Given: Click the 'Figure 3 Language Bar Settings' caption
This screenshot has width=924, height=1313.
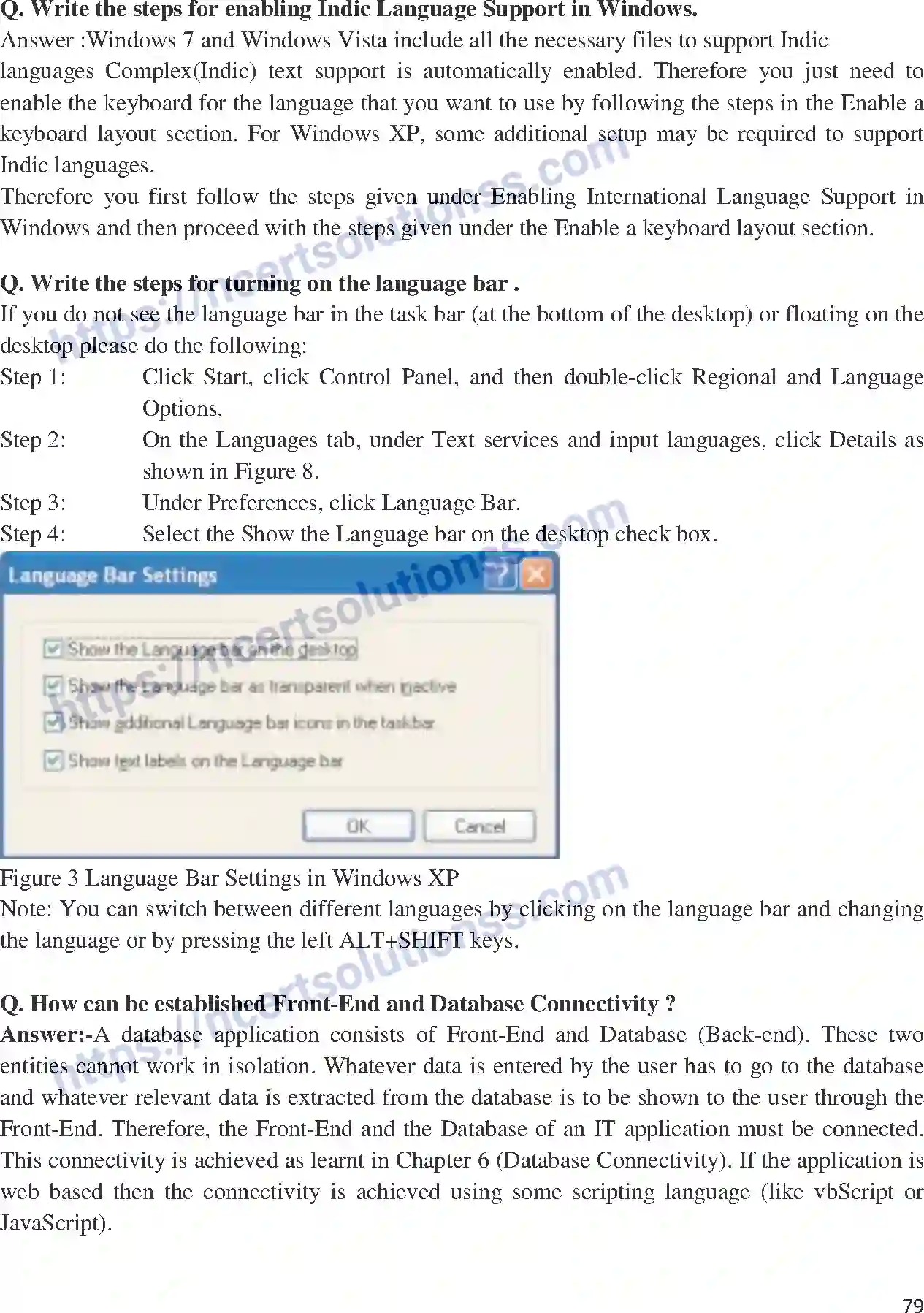Looking at the screenshot, I should coord(229,878).
